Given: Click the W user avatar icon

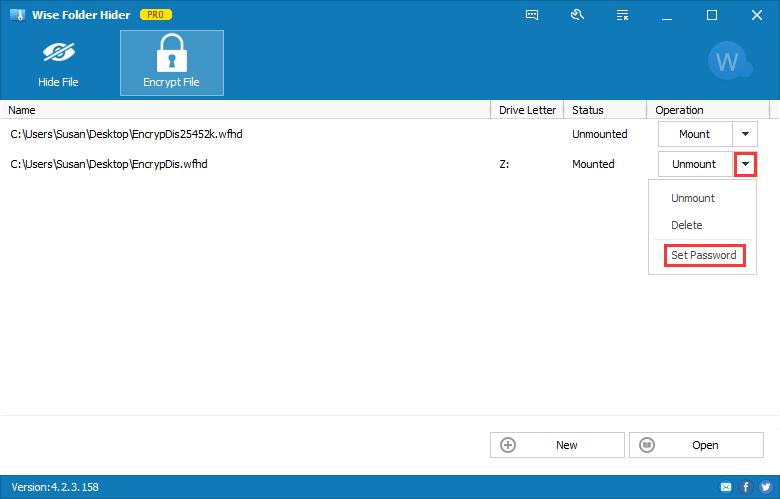Looking at the screenshot, I should click(x=729, y=61).
